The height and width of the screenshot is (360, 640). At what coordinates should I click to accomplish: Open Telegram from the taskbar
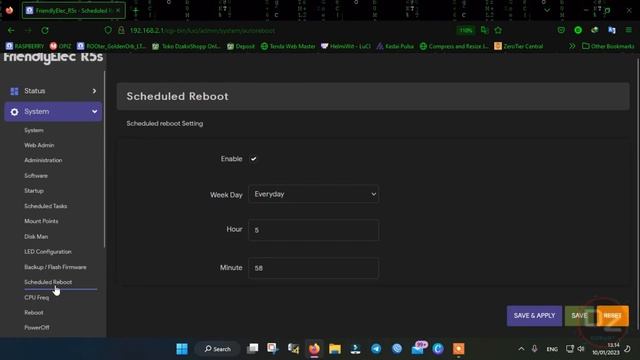[376, 349]
